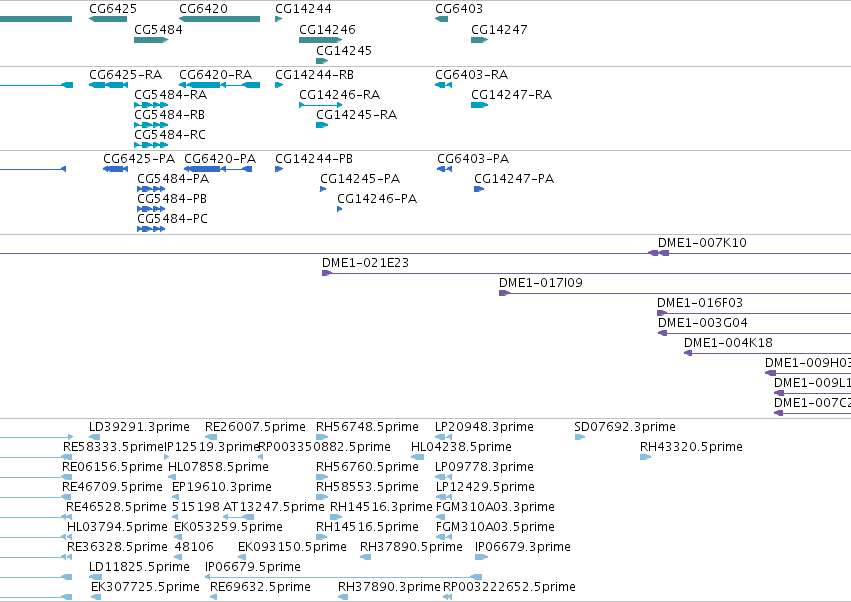Click EST RH58553.5prime
This screenshot has width=851, height=602.
367,487
